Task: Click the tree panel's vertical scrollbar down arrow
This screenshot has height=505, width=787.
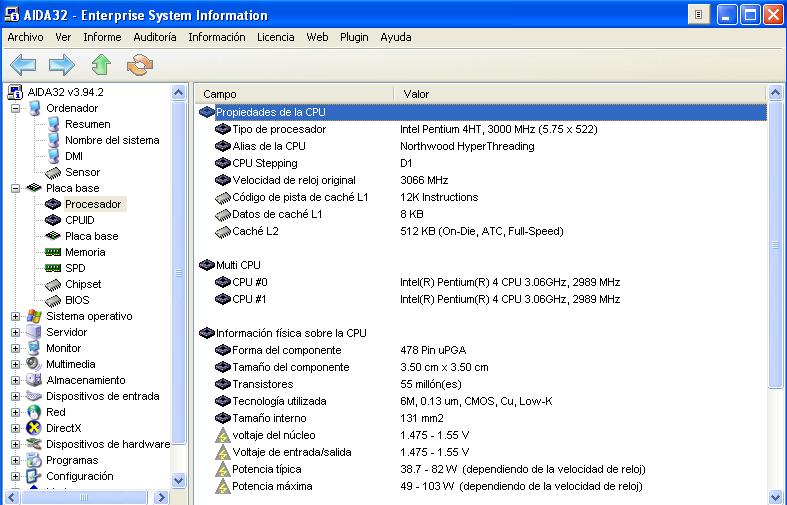Action: point(179,480)
